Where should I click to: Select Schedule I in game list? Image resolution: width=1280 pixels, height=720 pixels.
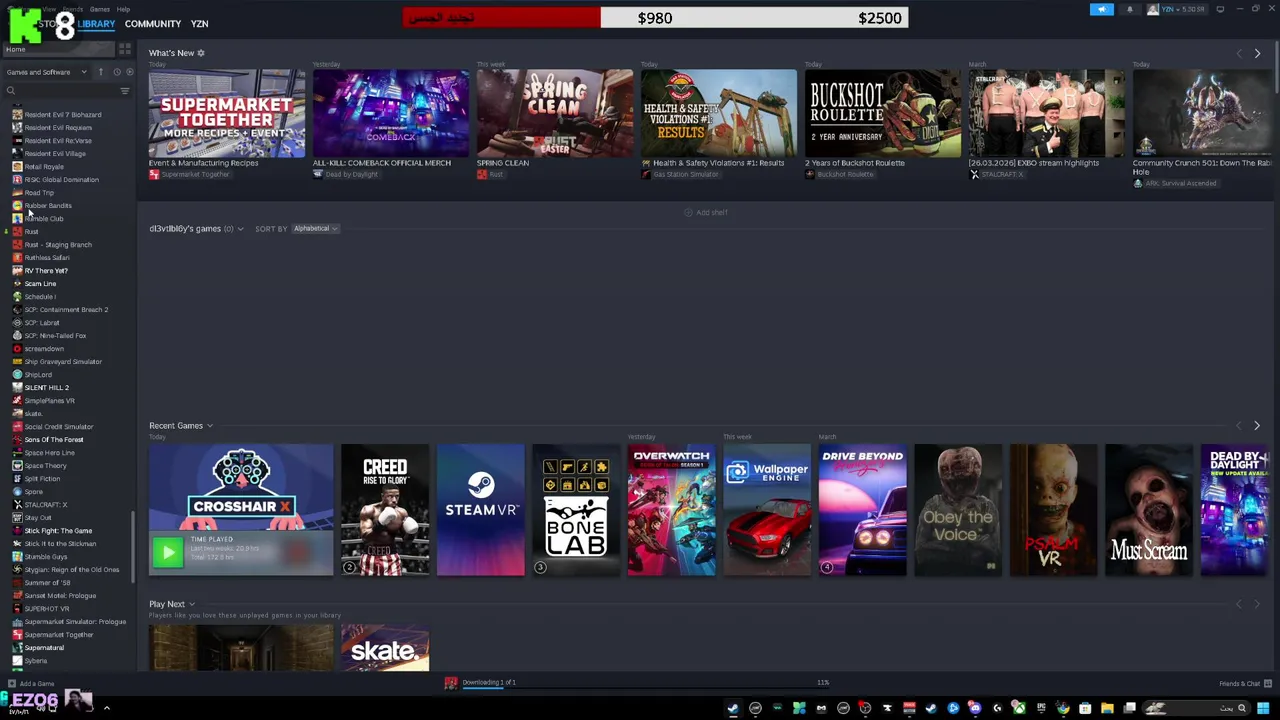pos(40,297)
